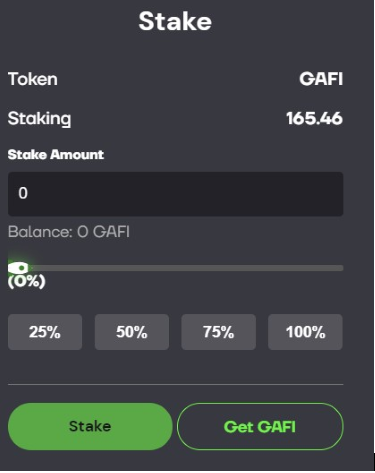Click the 165.46 staking value
Screen dimensions: 375x473
point(314,118)
